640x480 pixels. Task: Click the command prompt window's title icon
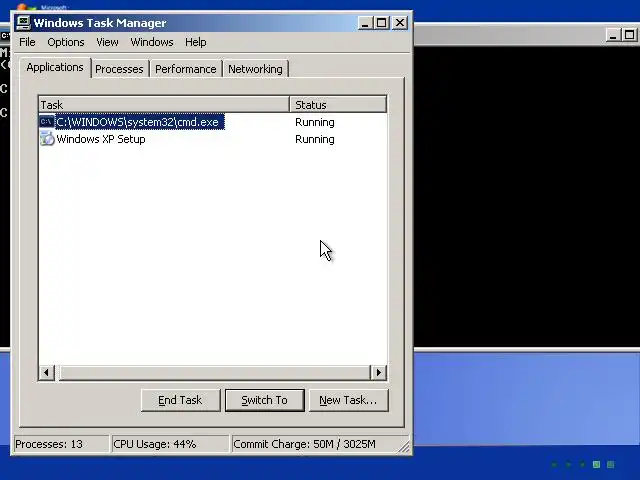(x=5, y=36)
